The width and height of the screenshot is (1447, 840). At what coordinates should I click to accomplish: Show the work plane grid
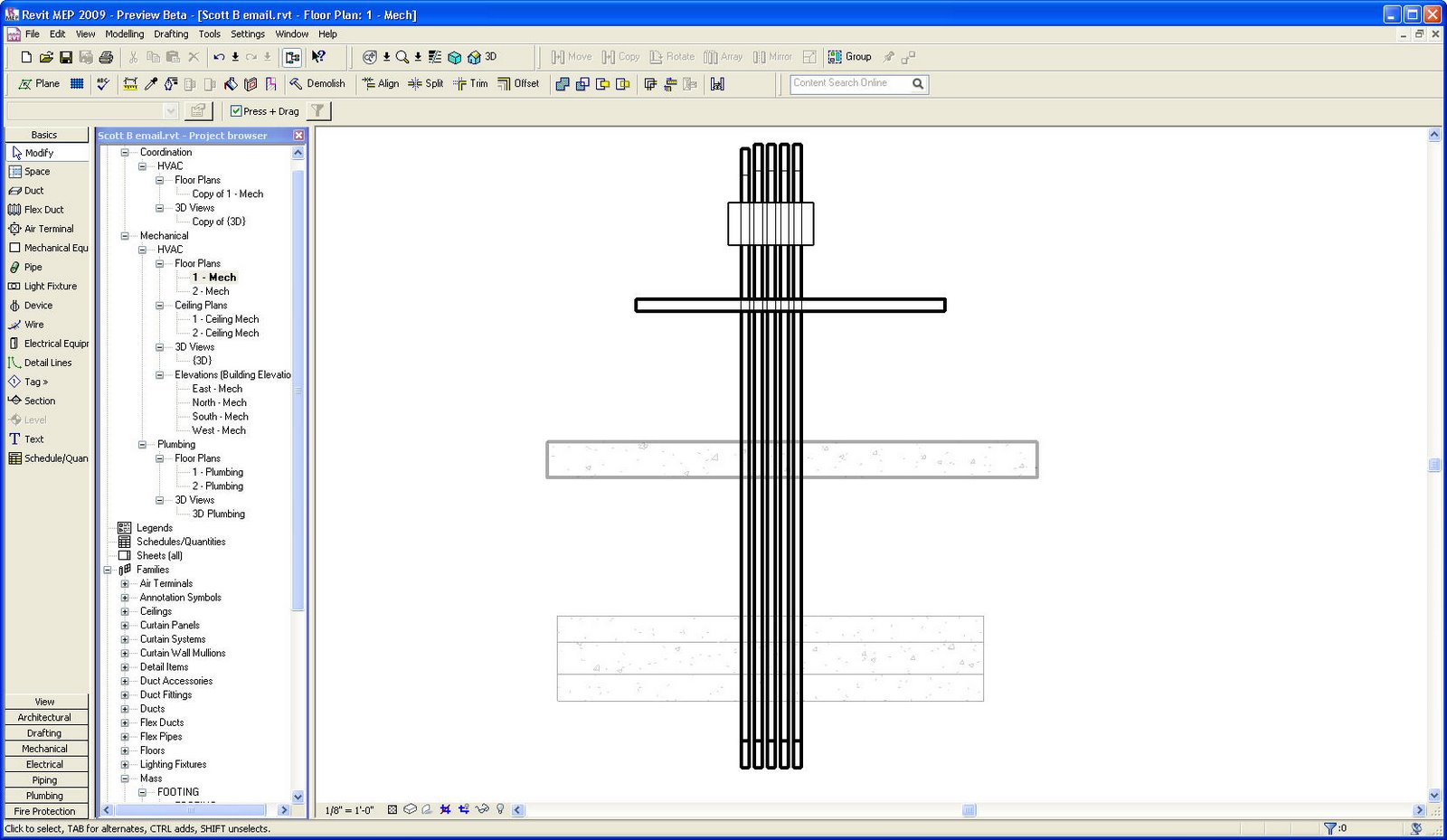[77, 84]
